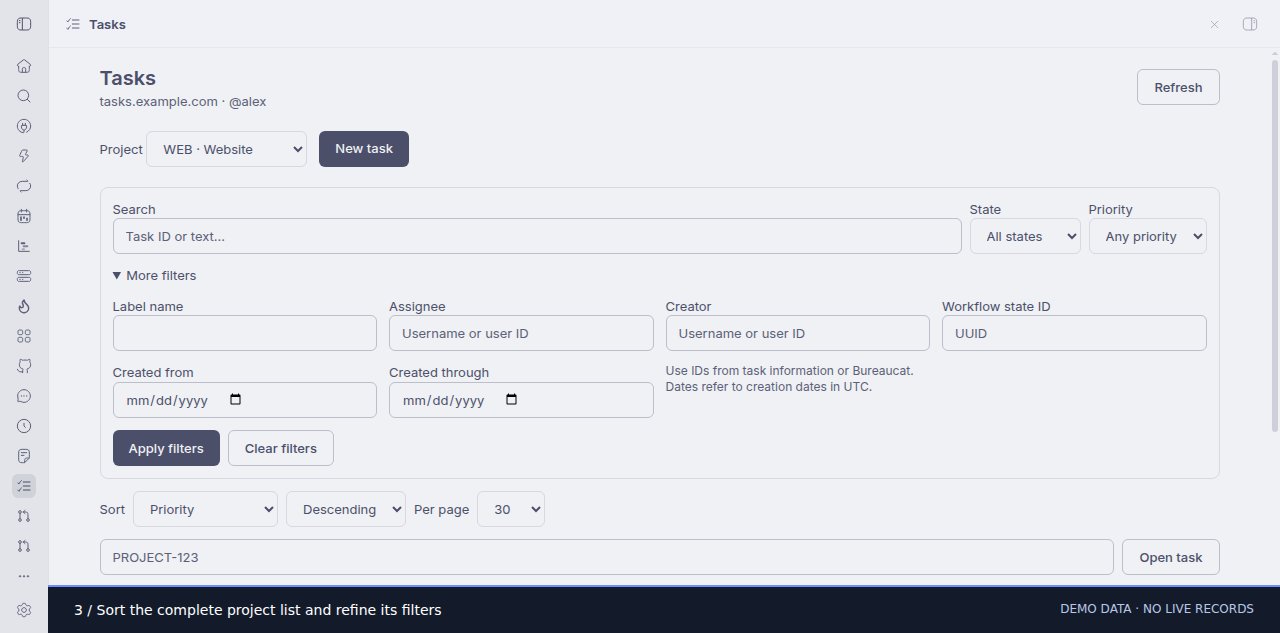
Task: Open the Home icon in sidebar
Action: click(24, 66)
